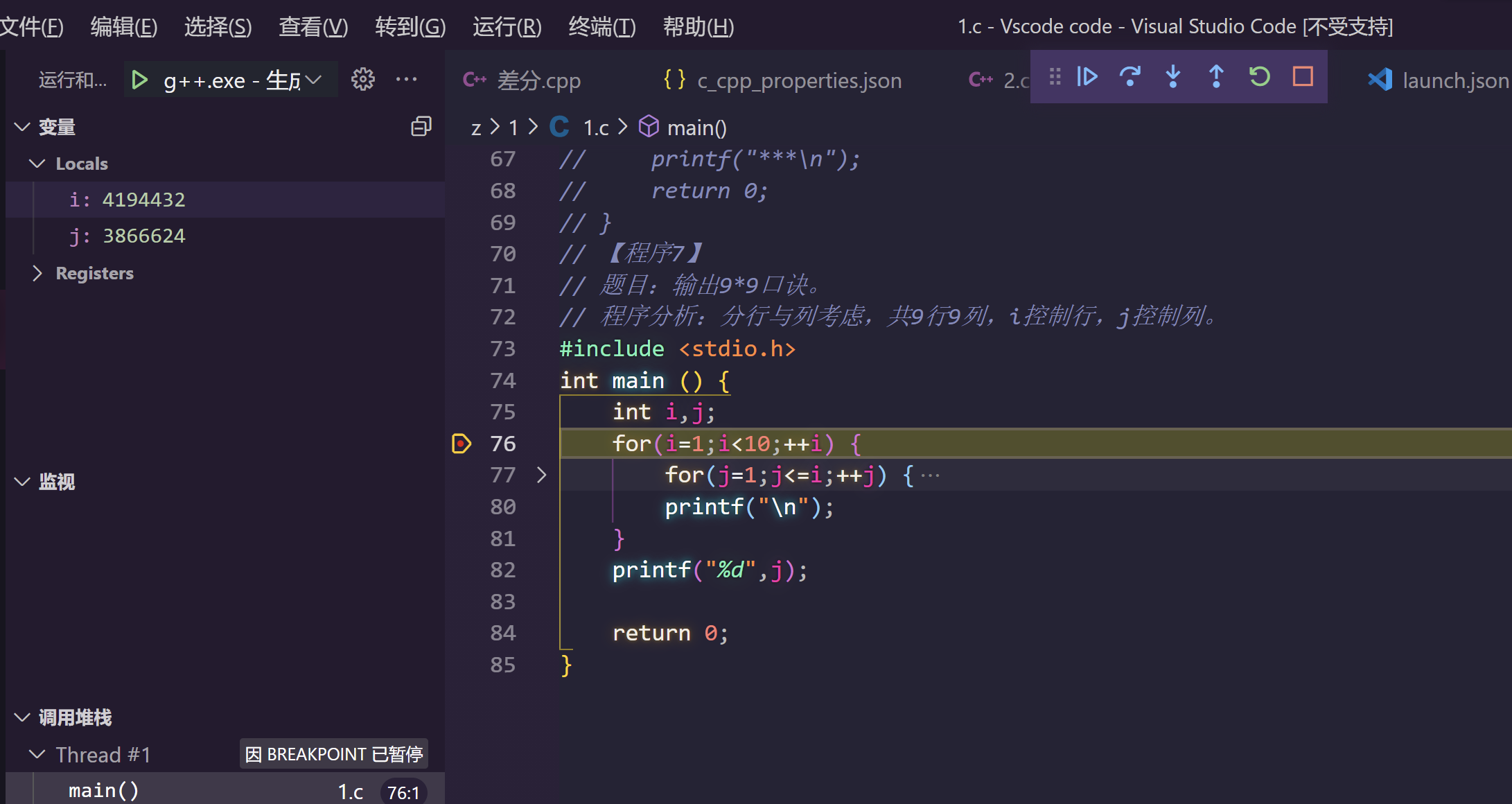
Task: Click the duplicate icon in the variables panel
Action: [421, 126]
